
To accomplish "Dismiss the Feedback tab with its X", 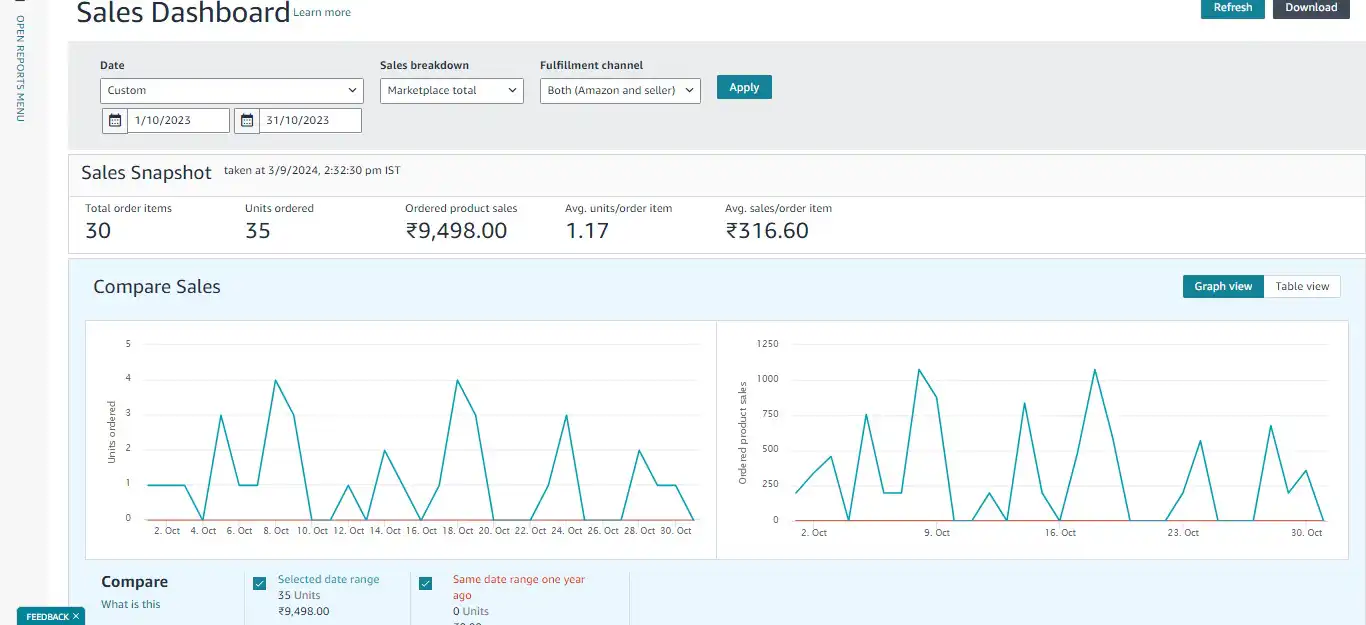I will click(x=75, y=617).
